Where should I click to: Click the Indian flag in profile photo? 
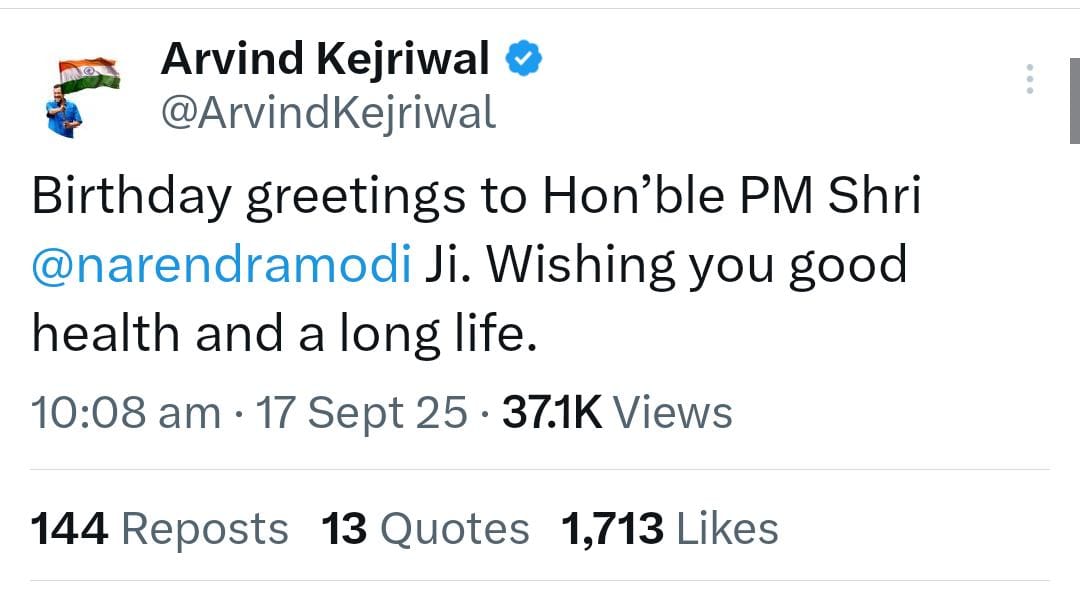click(89, 74)
